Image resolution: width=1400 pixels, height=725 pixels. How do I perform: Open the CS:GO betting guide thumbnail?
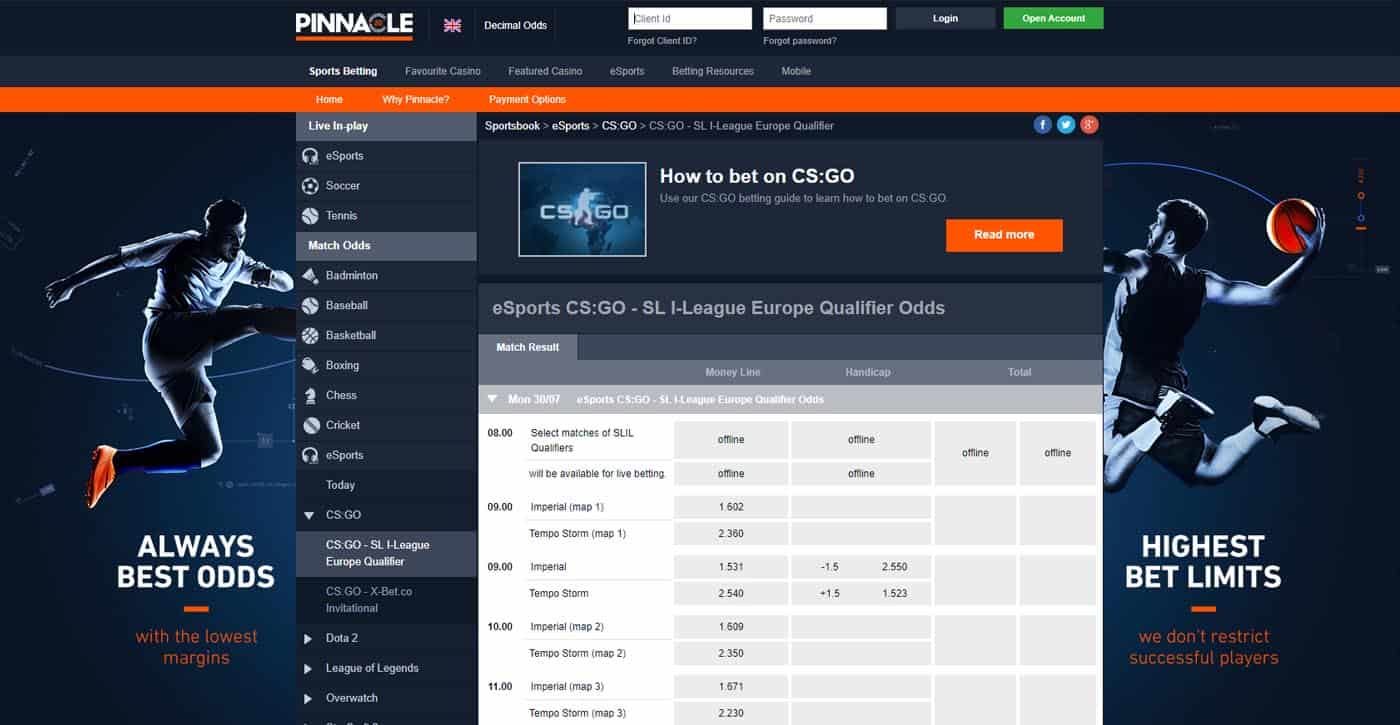click(582, 209)
